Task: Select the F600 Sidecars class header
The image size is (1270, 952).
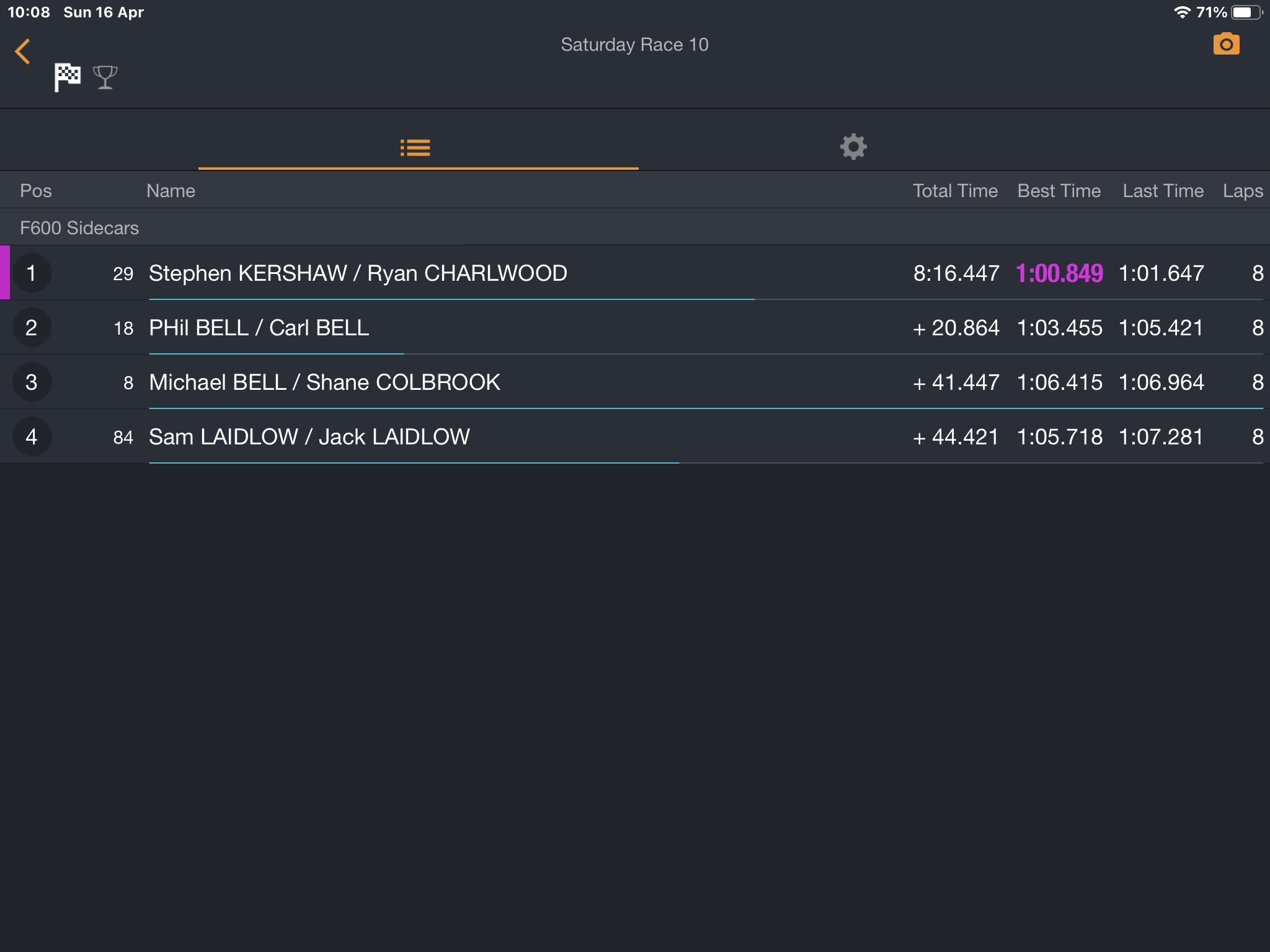Action: pos(635,227)
